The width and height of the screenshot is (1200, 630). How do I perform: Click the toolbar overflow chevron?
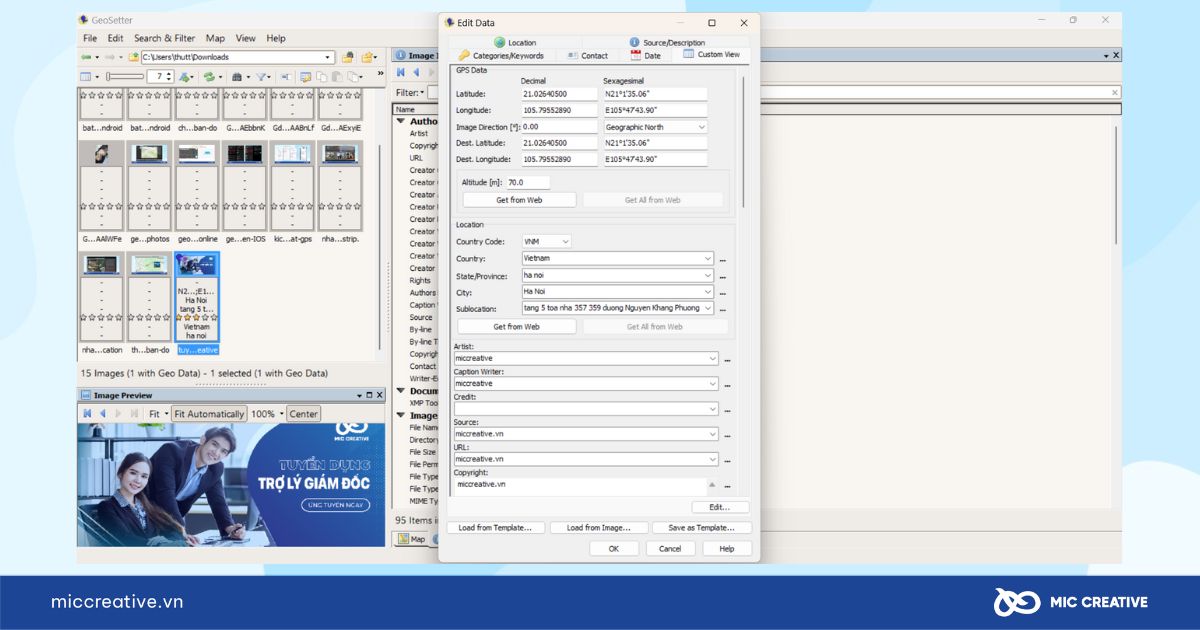click(380, 75)
